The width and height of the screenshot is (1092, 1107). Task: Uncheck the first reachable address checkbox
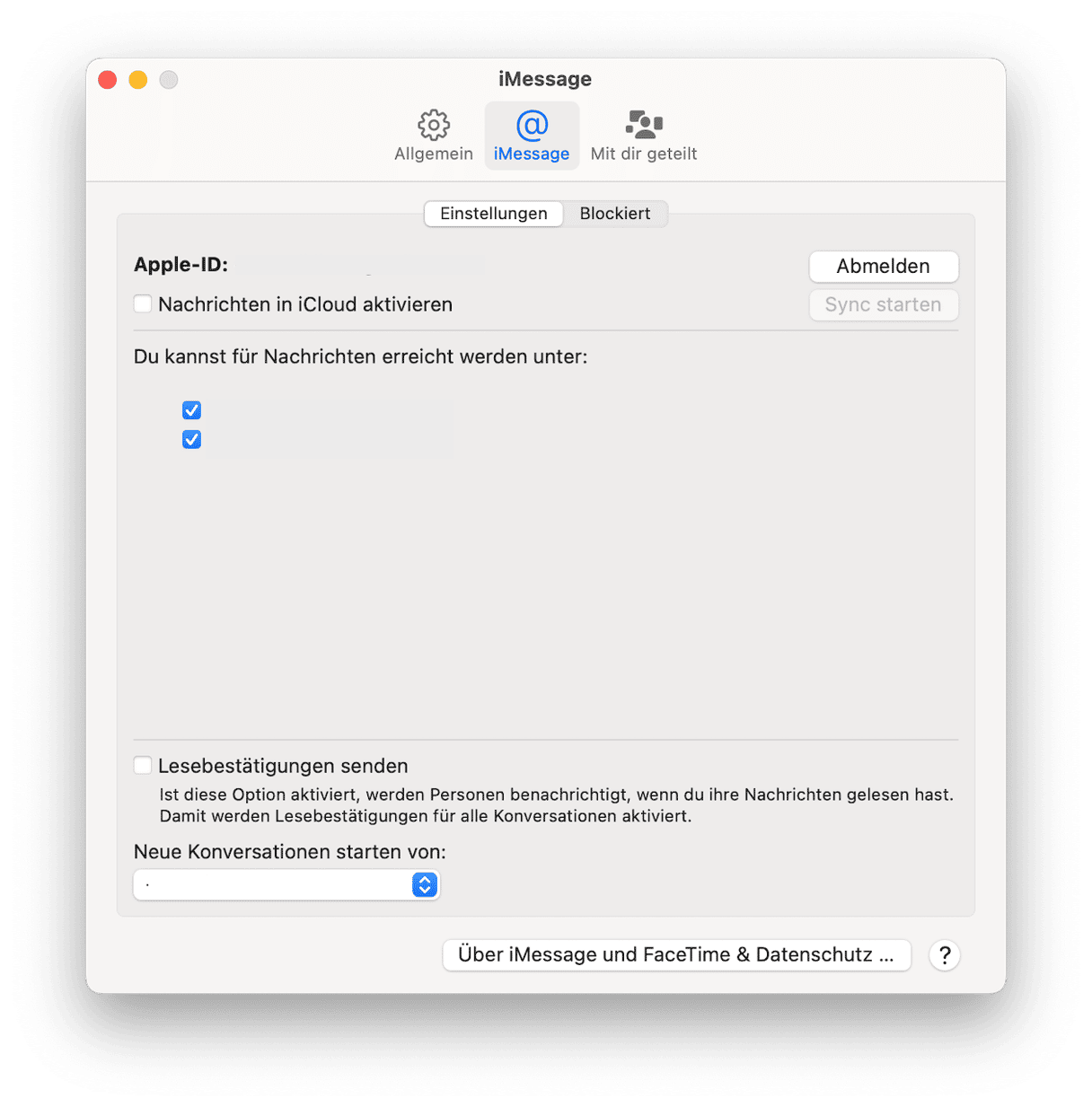(x=191, y=410)
